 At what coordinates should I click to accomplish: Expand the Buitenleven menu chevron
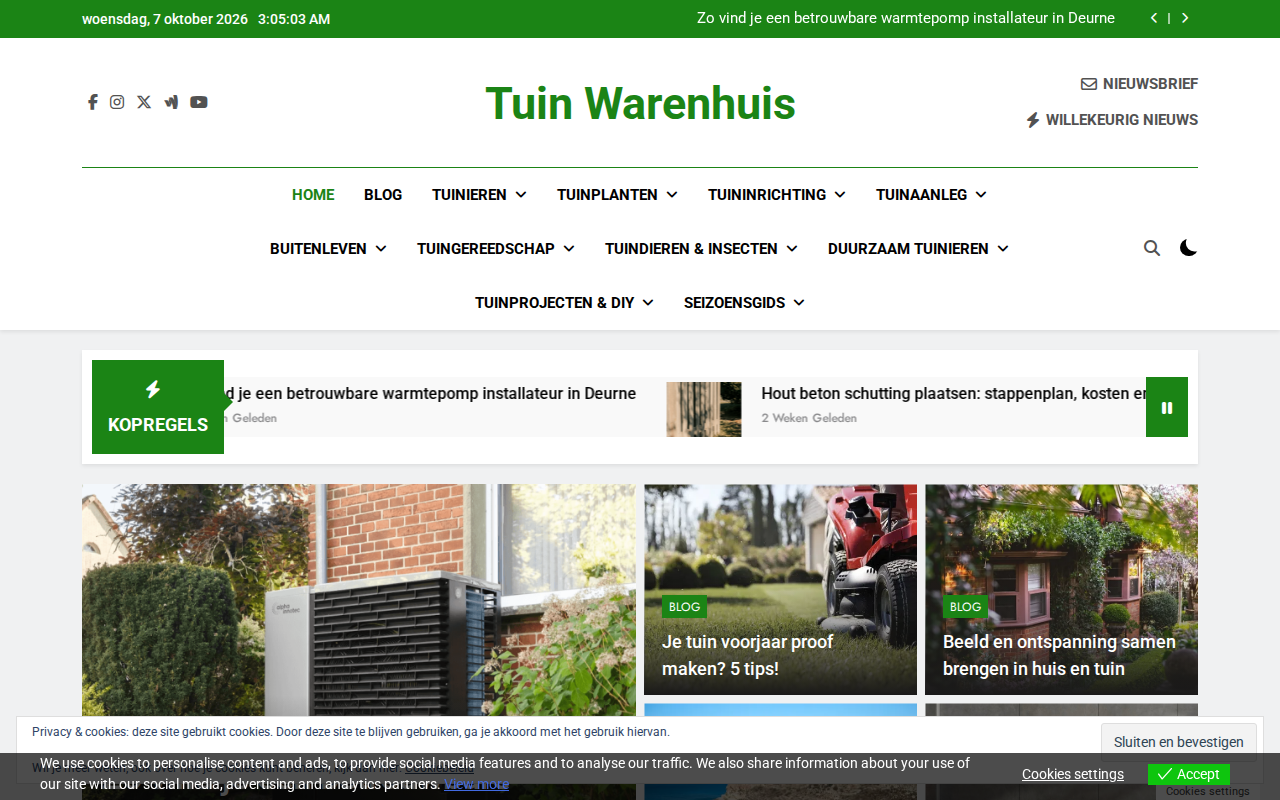[381, 249]
